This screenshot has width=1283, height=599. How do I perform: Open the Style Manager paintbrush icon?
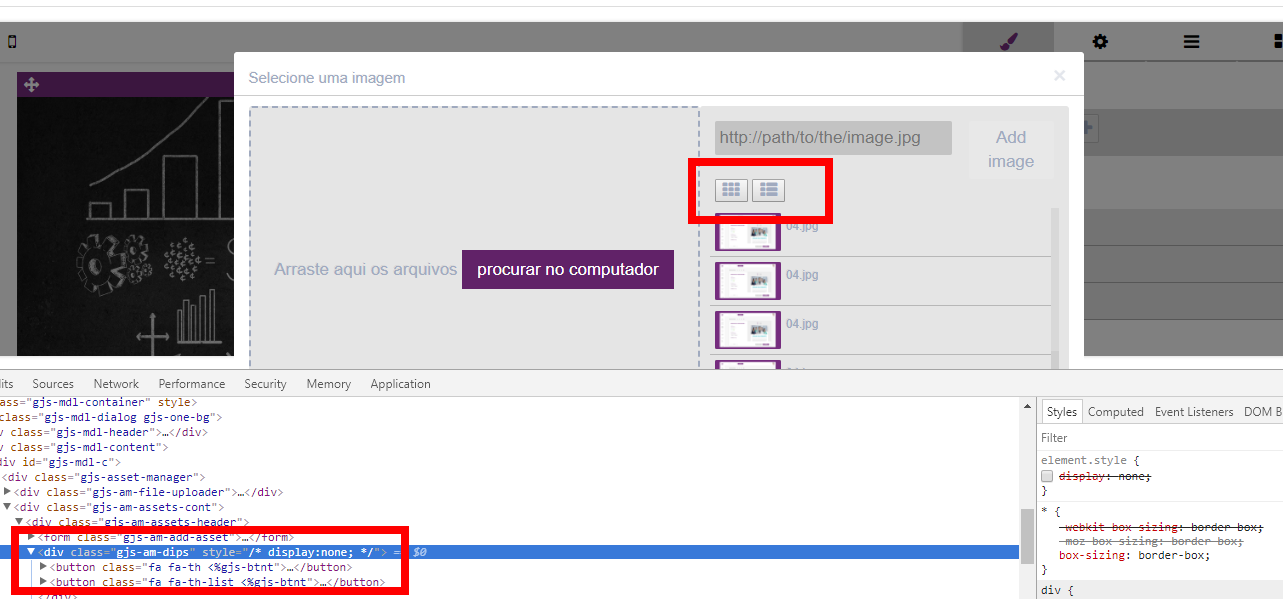(x=1008, y=41)
